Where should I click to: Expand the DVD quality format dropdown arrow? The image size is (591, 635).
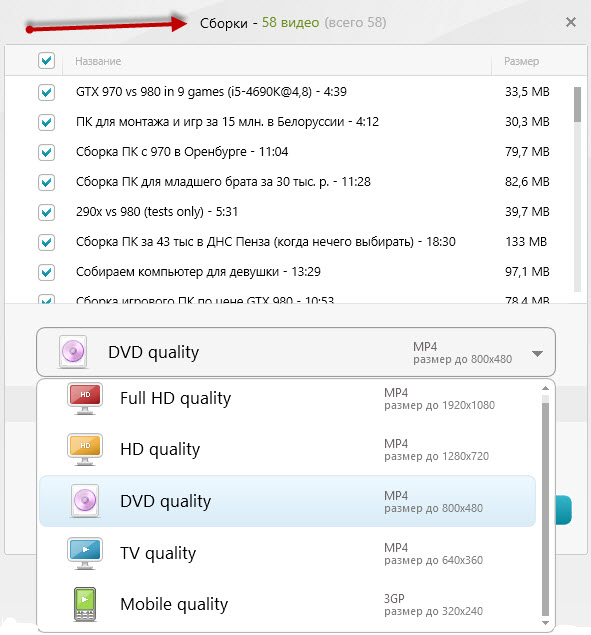coord(537,354)
